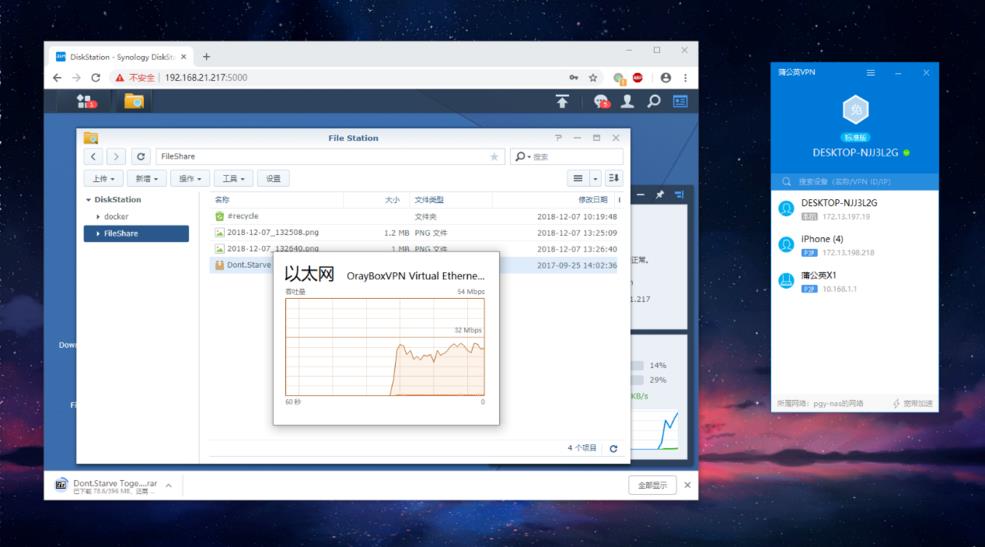Expand the docker folder arrow

(x=98, y=217)
